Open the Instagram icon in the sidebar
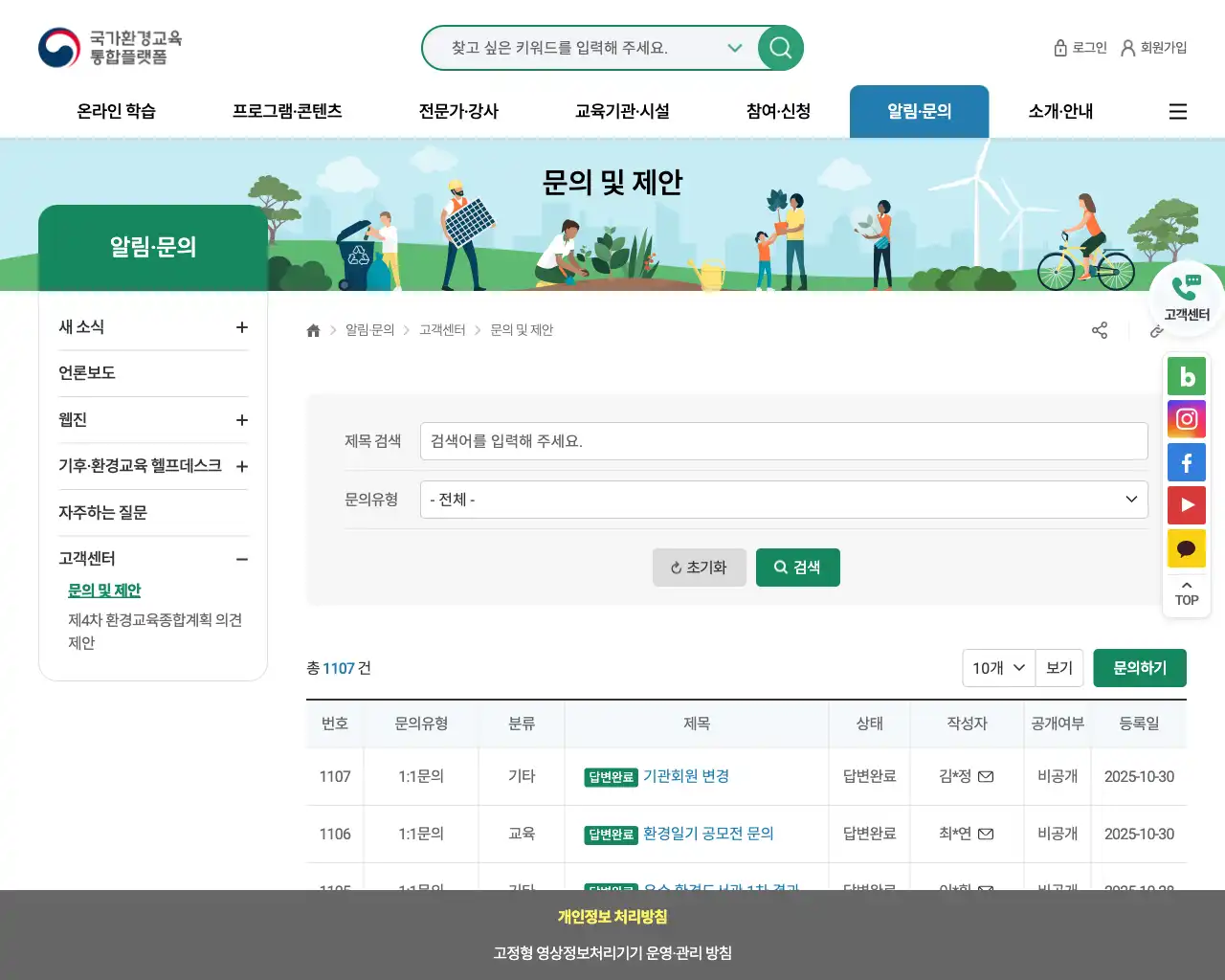Image resolution: width=1225 pixels, height=980 pixels. coord(1187,419)
